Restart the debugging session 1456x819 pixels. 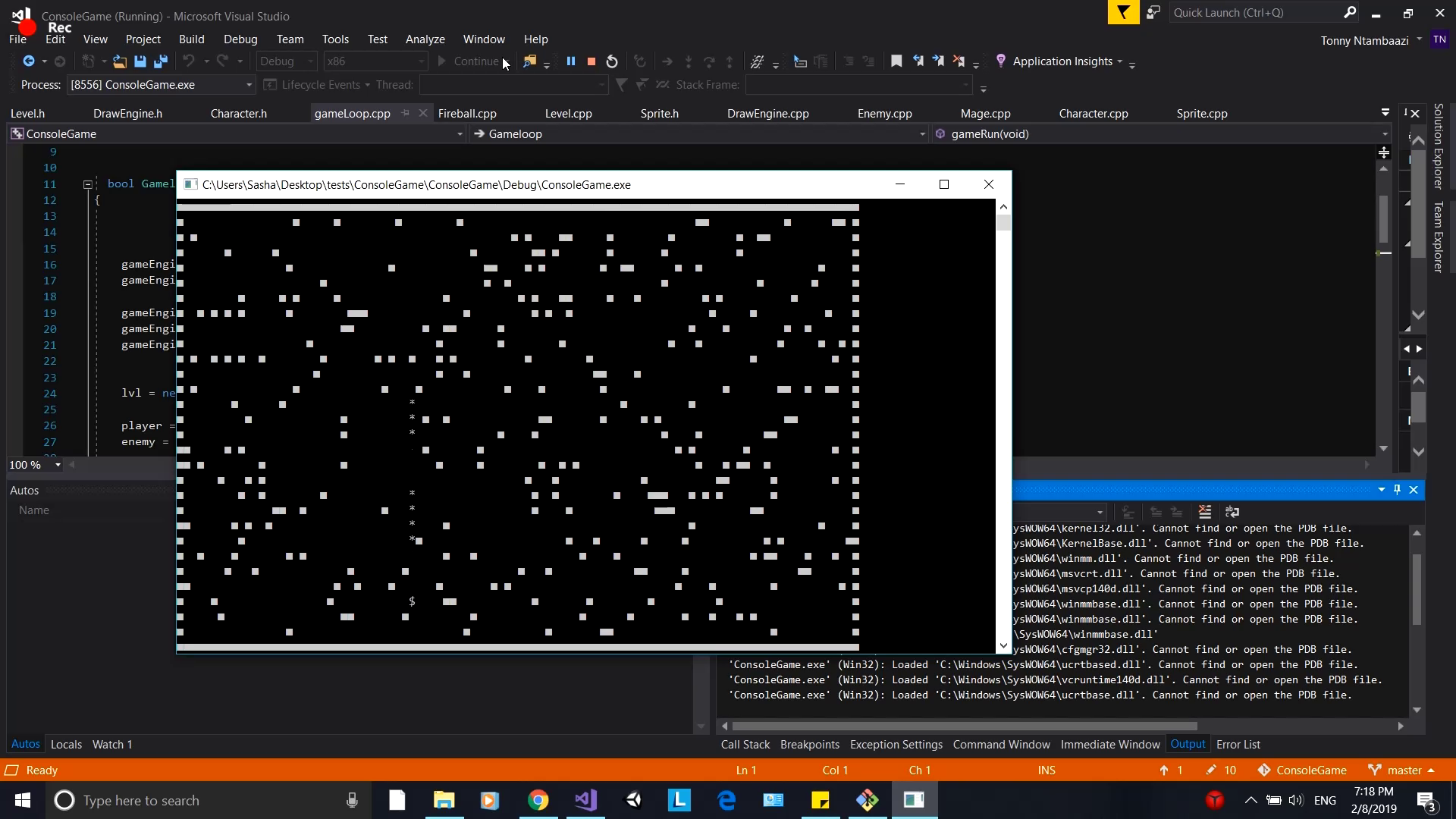(612, 61)
